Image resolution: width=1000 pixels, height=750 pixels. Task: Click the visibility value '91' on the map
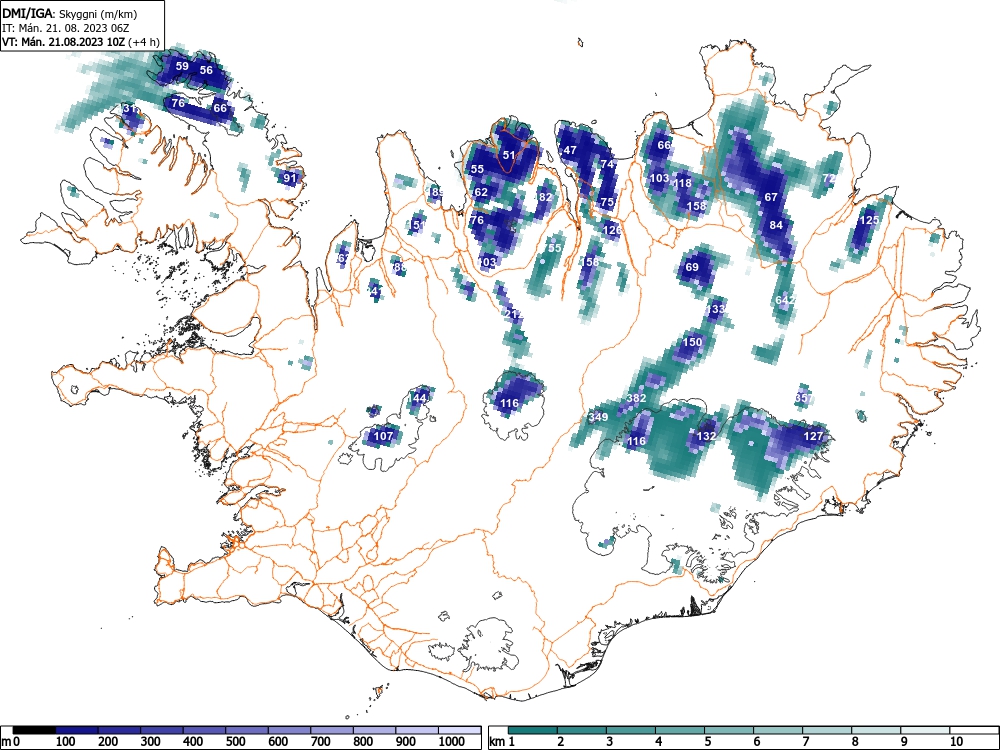tap(290, 178)
